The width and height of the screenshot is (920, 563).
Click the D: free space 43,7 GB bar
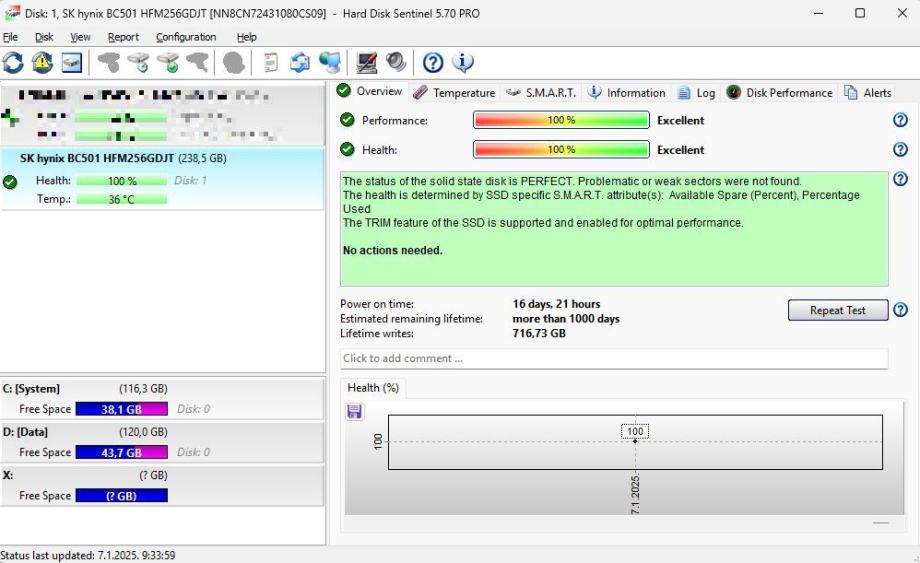pos(121,452)
